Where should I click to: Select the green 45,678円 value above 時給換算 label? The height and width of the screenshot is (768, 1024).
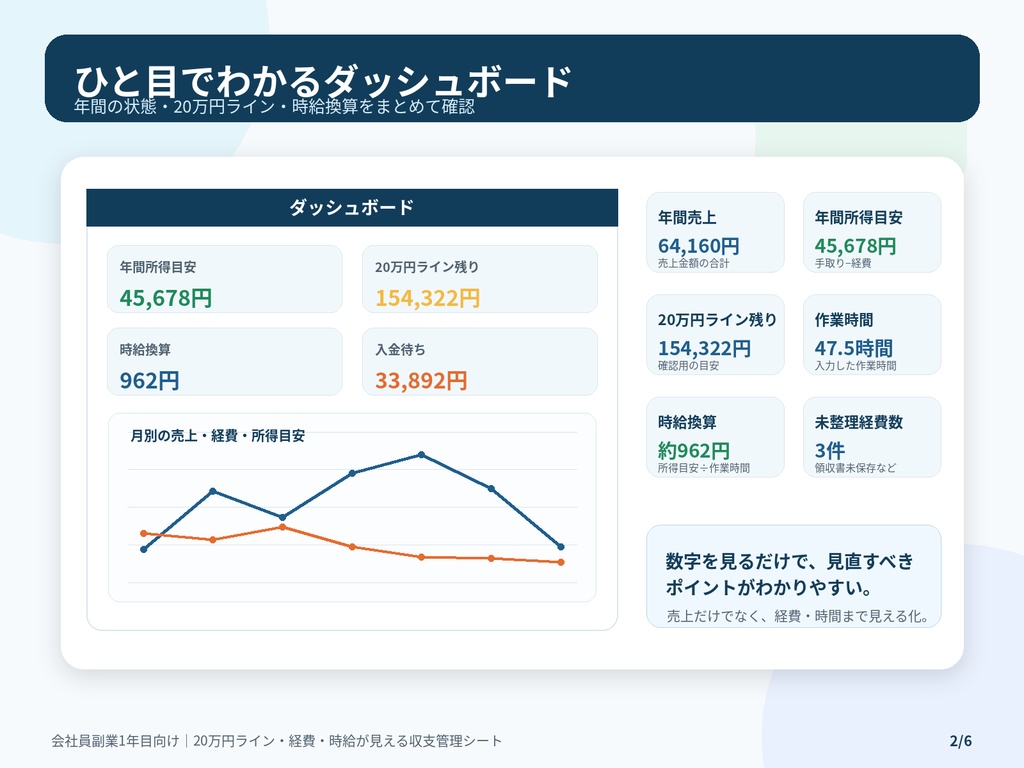pos(166,298)
